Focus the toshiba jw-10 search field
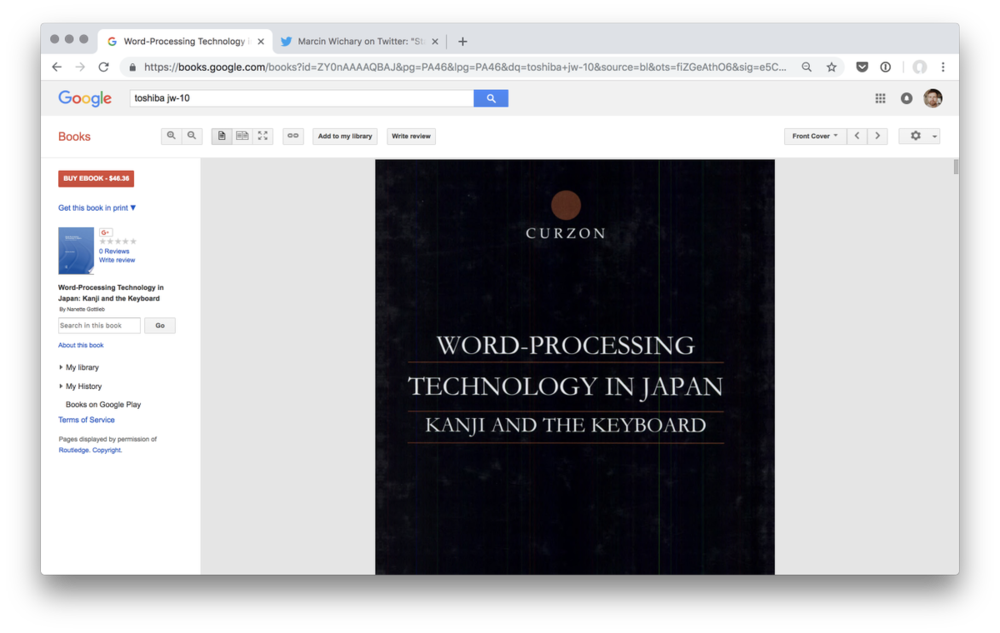Screen dimensions: 1000x633 [302, 98]
